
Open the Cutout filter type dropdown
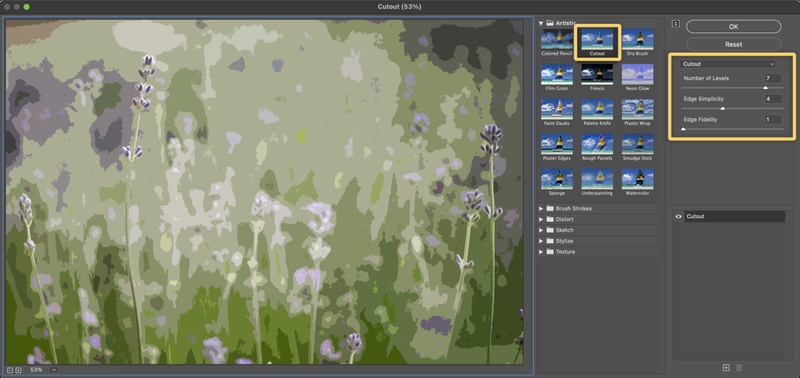[x=728, y=64]
